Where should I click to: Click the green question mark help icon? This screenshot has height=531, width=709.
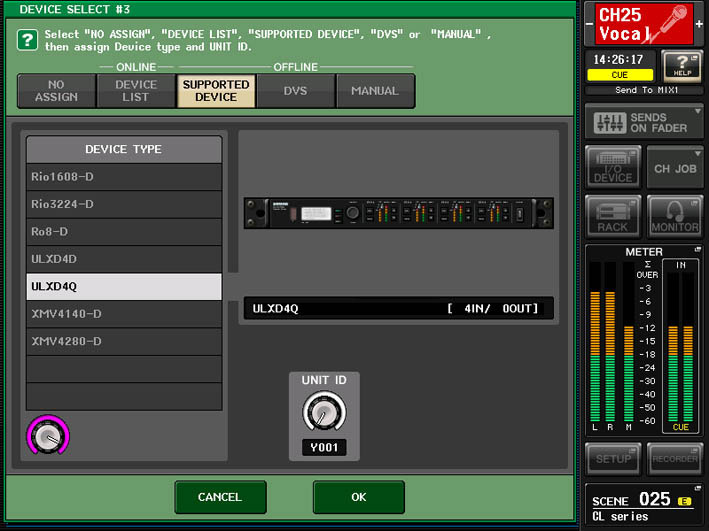(27, 40)
